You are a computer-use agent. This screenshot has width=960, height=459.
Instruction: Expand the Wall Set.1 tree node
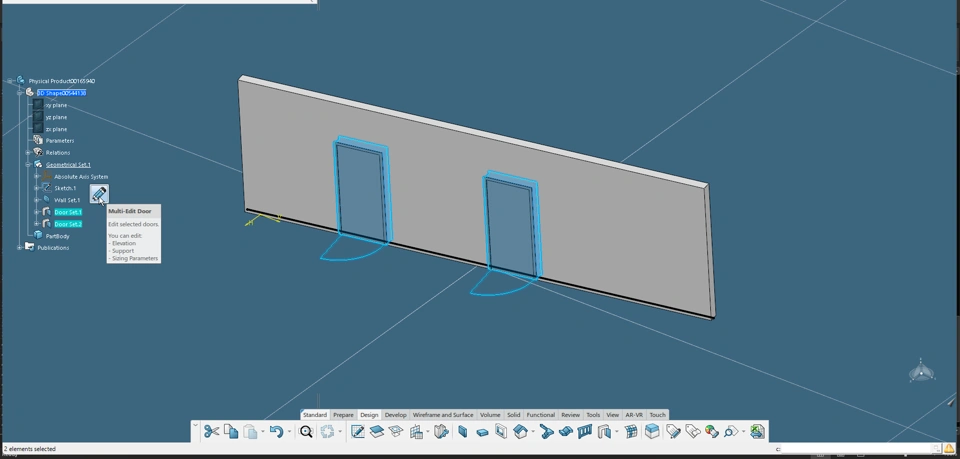[x=37, y=200]
